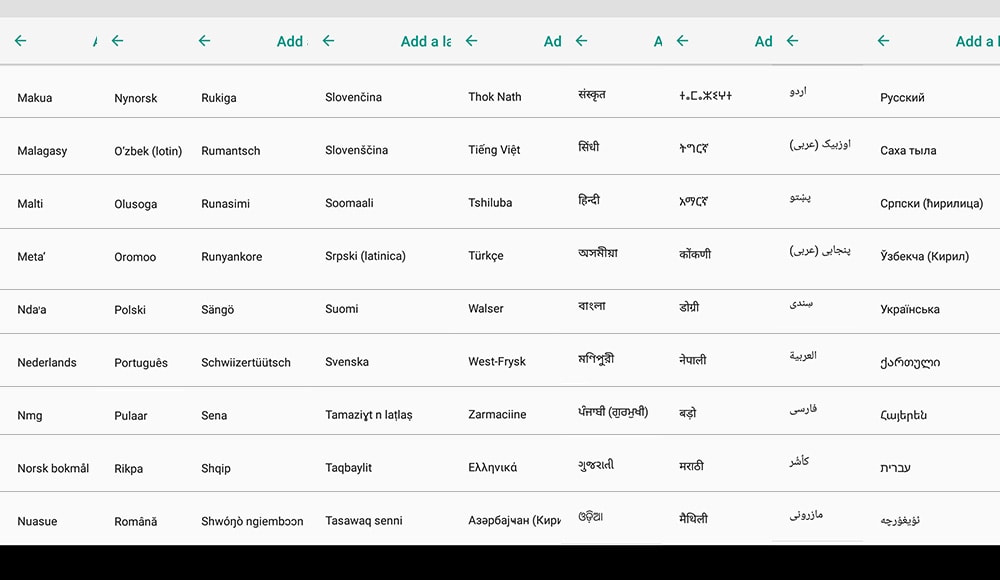Viewport: 1000px width, 580px height.
Task: Select Ελληνικά from the language list
Action: pos(493,468)
